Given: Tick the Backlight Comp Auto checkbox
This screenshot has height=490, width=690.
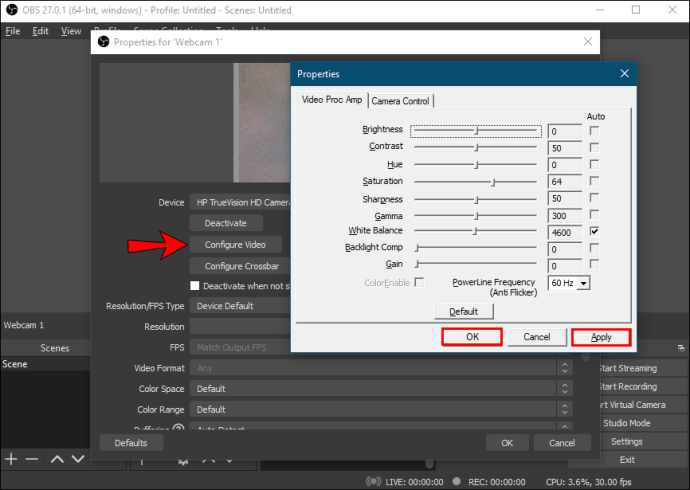Looking at the screenshot, I should 594,248.
